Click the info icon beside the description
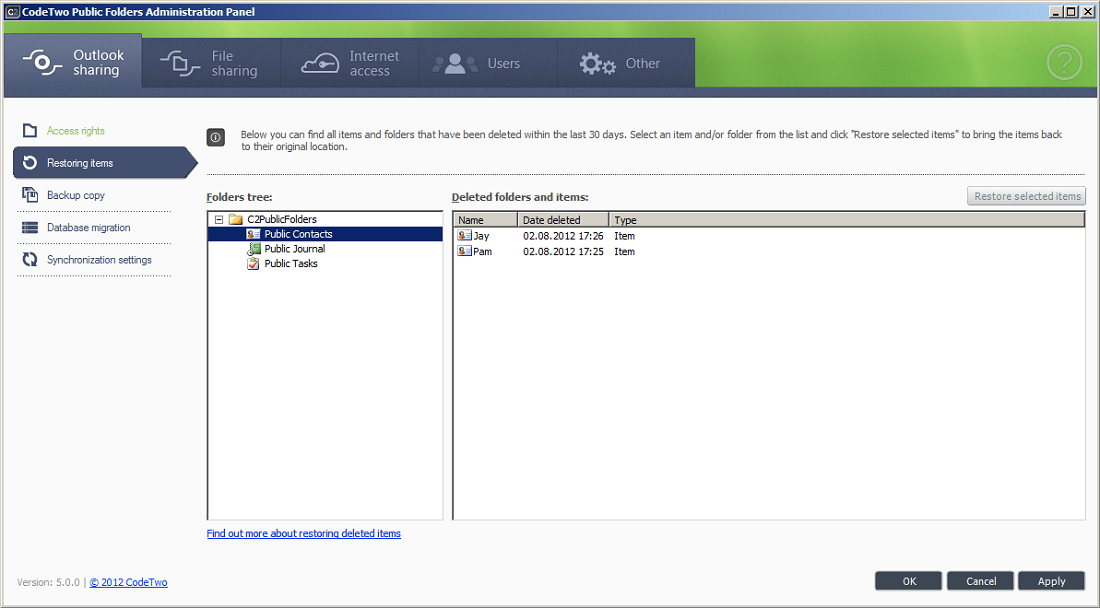1100x608 pixels. click(215, 137)
